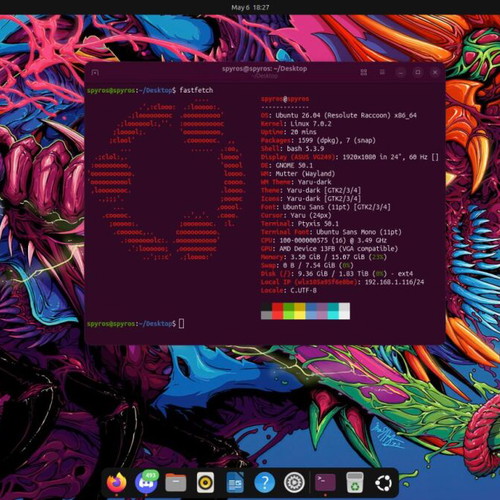Click the Font Ubuntu Sans (11pt) line
The height and width of the screenshot is (500, 500).
pos(325,207)
